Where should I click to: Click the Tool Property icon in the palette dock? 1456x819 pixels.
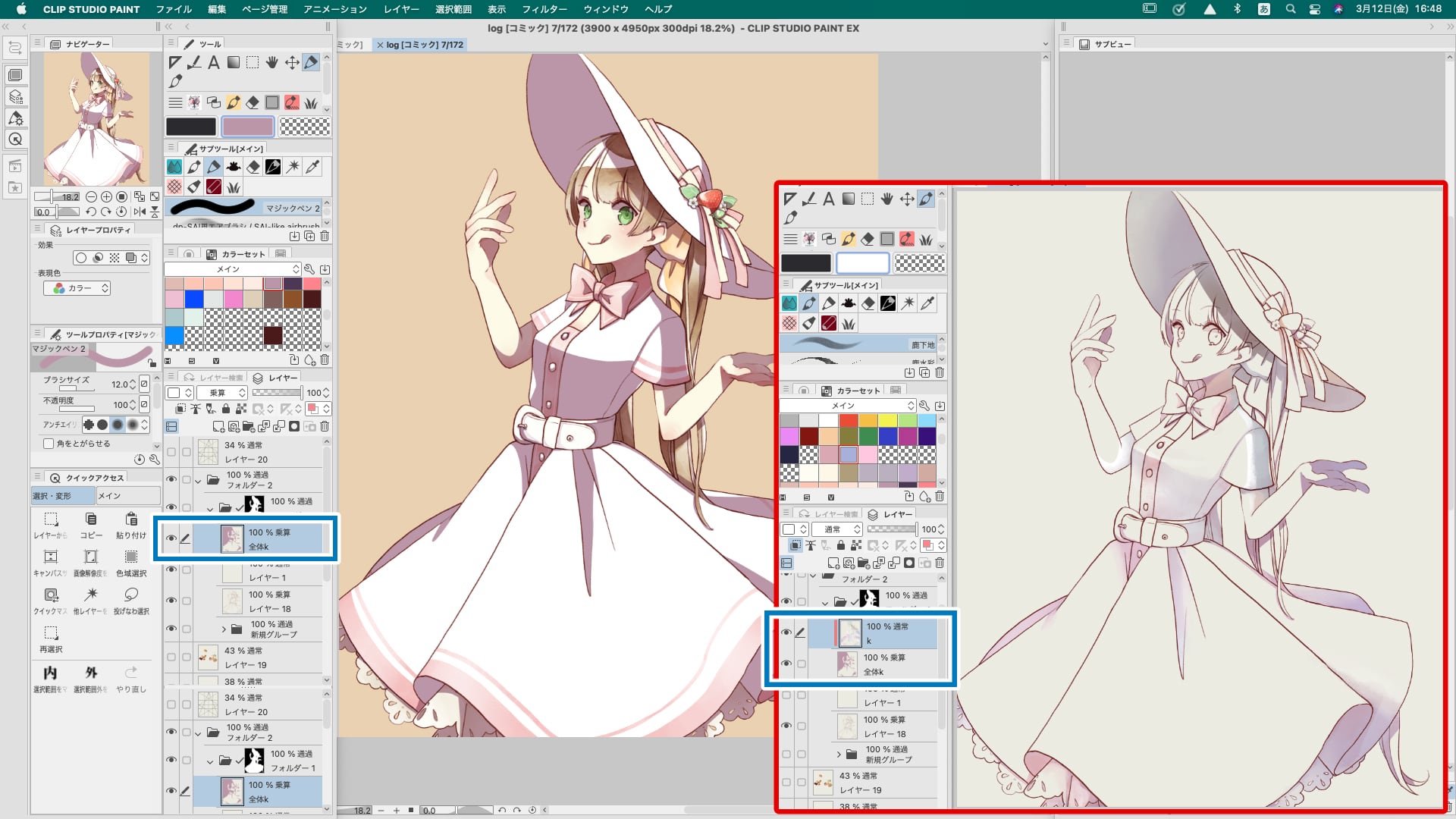[15, 118]
